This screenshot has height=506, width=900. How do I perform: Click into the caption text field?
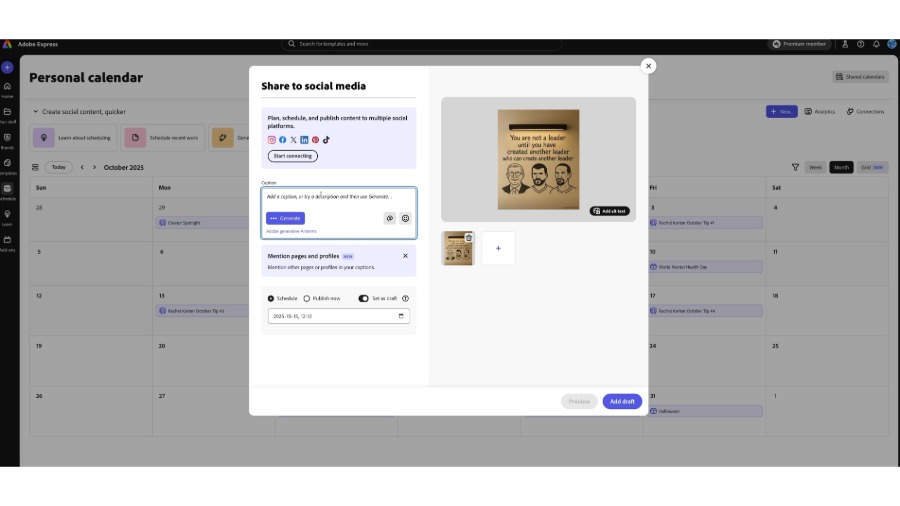[x=339, y=197]
